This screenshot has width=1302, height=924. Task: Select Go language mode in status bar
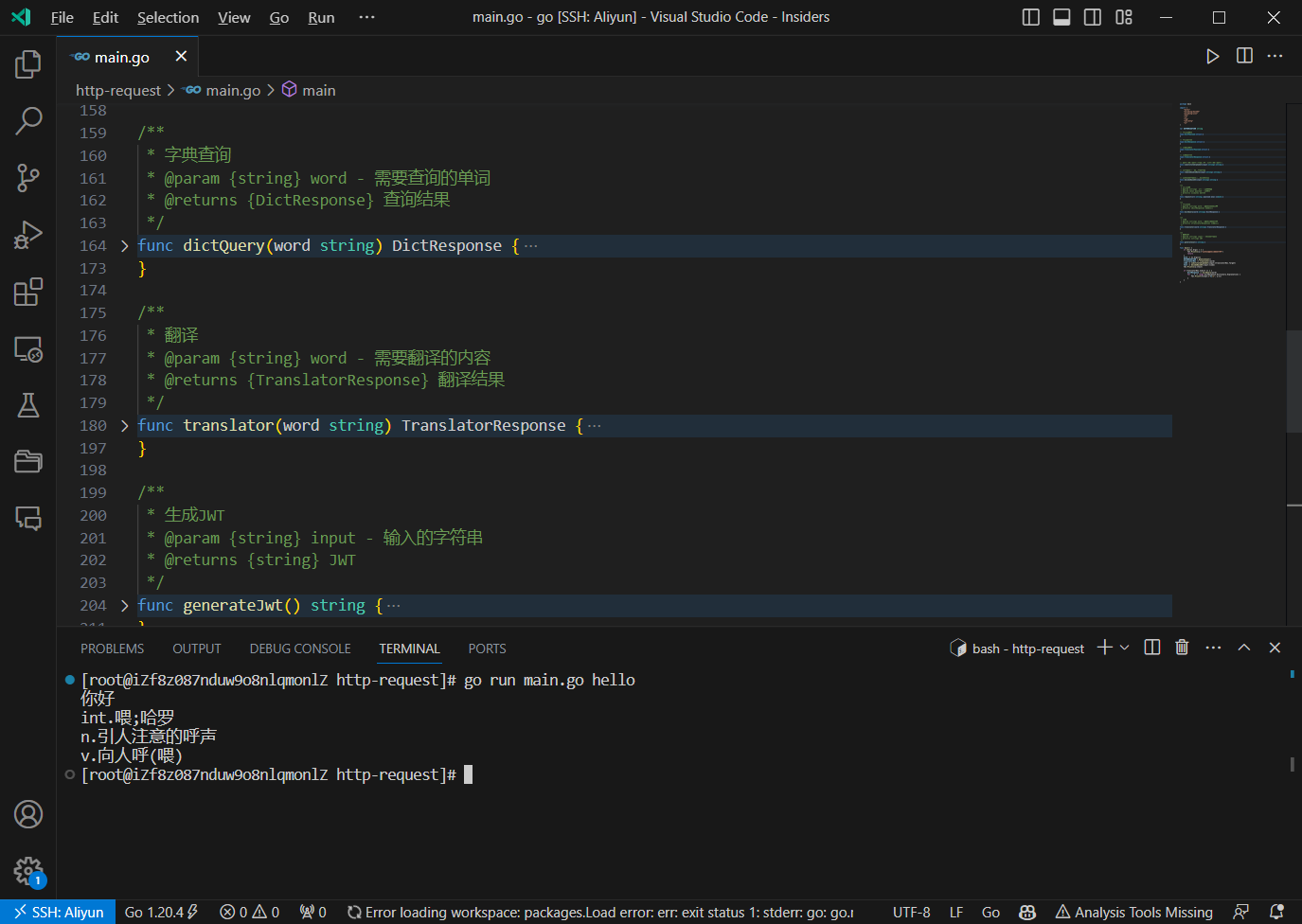[990, 912]
